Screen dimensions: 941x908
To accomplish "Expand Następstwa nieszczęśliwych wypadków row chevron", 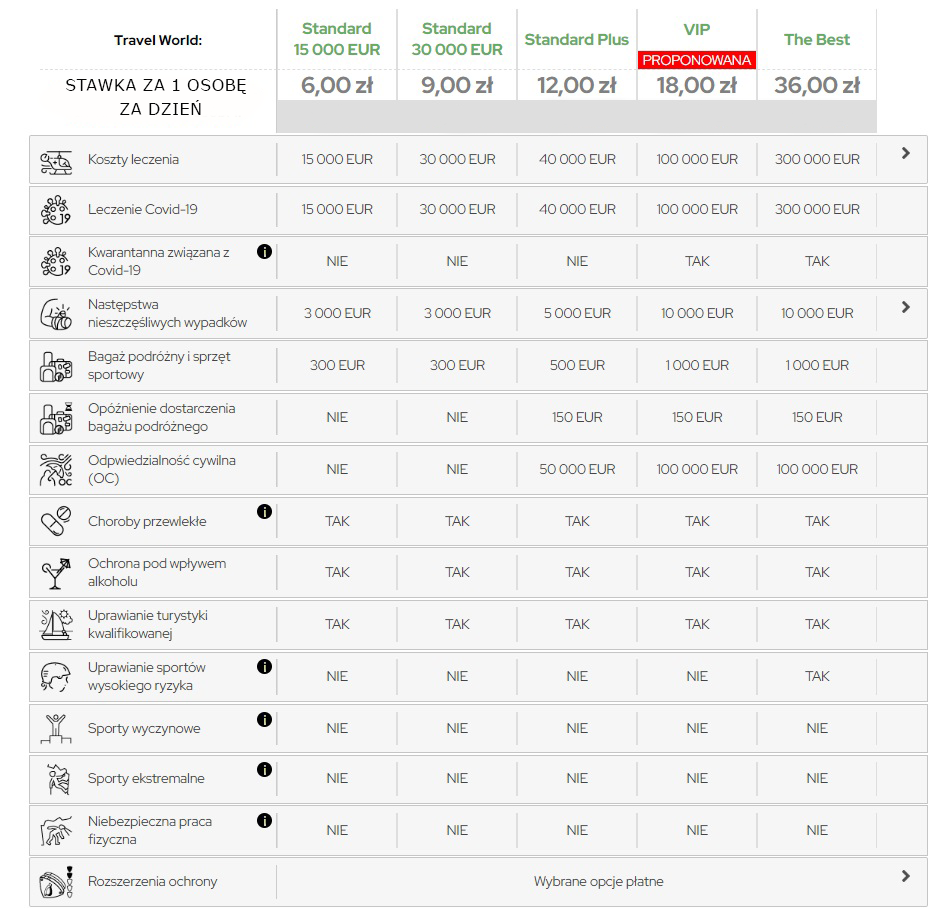I will click(906, 307).
